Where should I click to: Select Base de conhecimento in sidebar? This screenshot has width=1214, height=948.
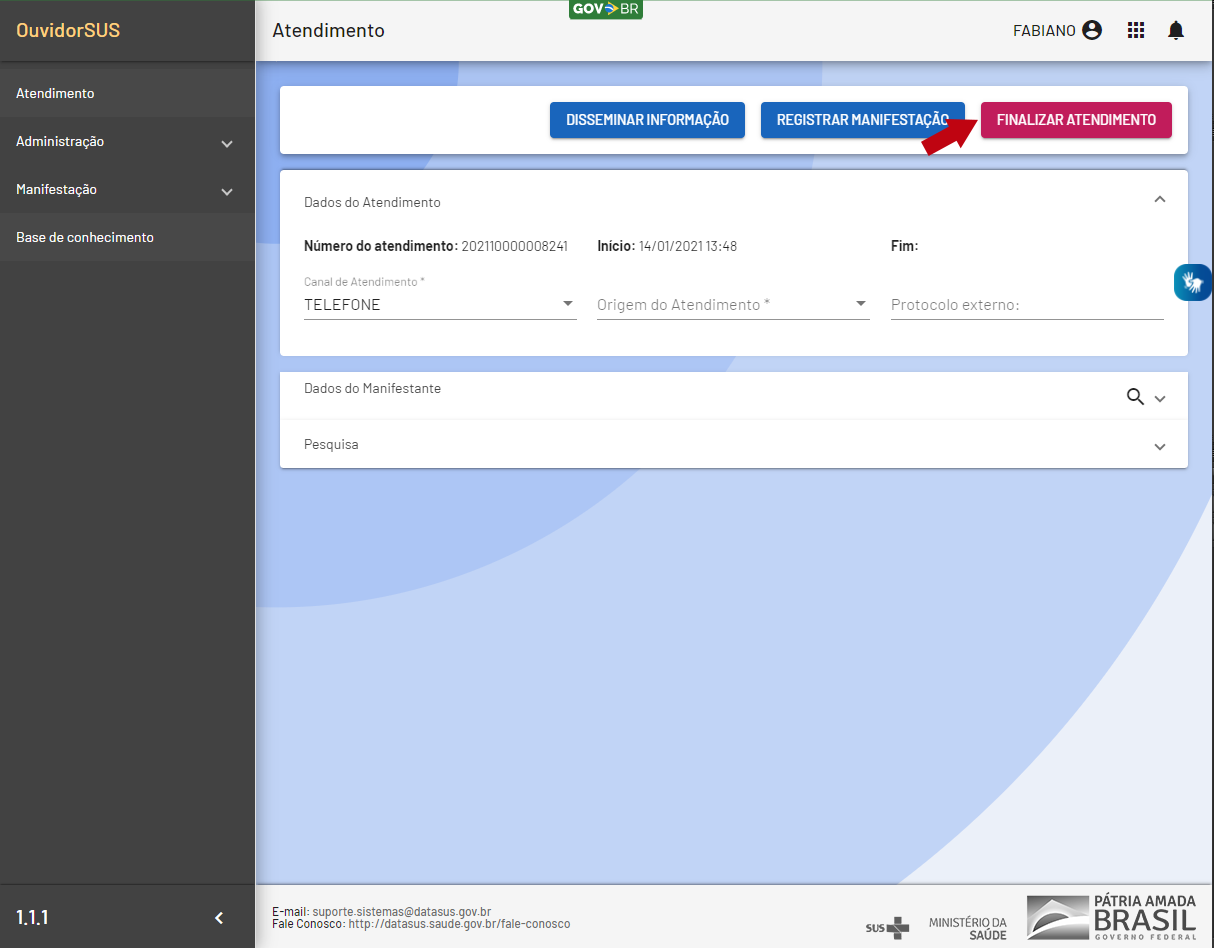click(85, 238)
